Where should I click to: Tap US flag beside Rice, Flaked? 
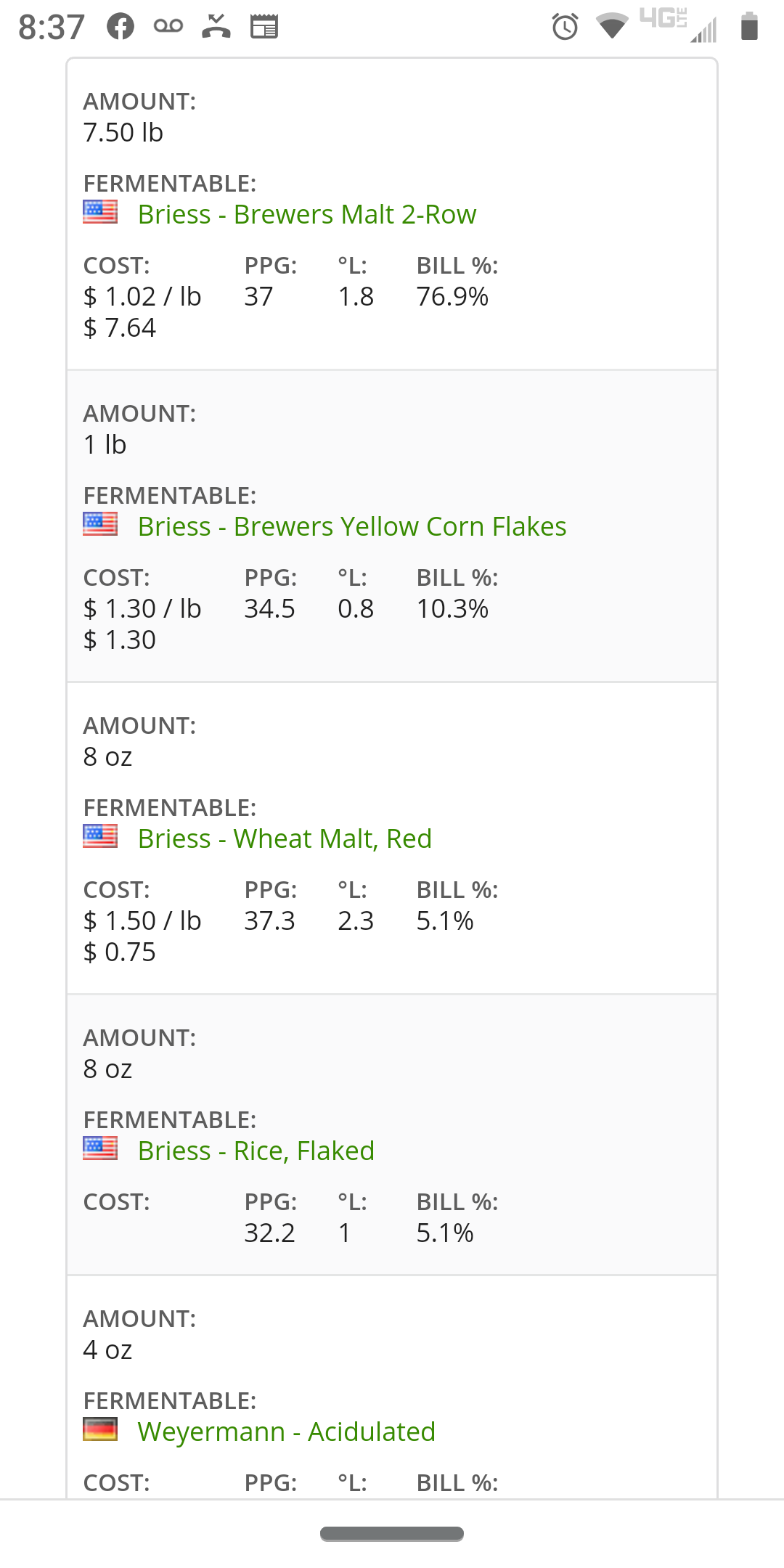[100, 1148]
